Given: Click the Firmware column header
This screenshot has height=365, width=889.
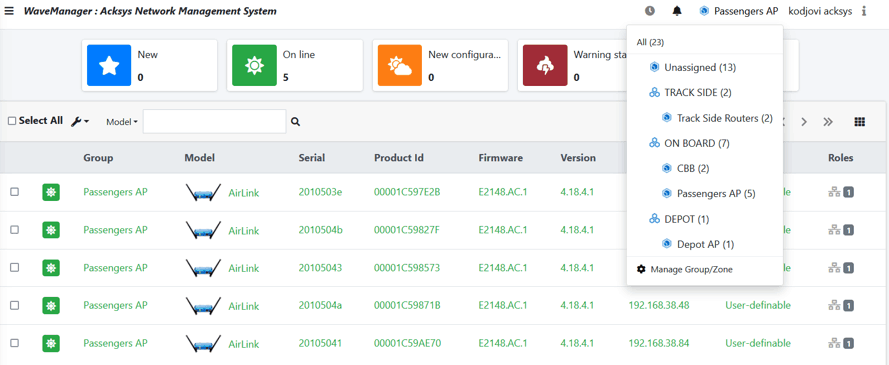Looking at the screenshot, I should [x=501, y=158].
